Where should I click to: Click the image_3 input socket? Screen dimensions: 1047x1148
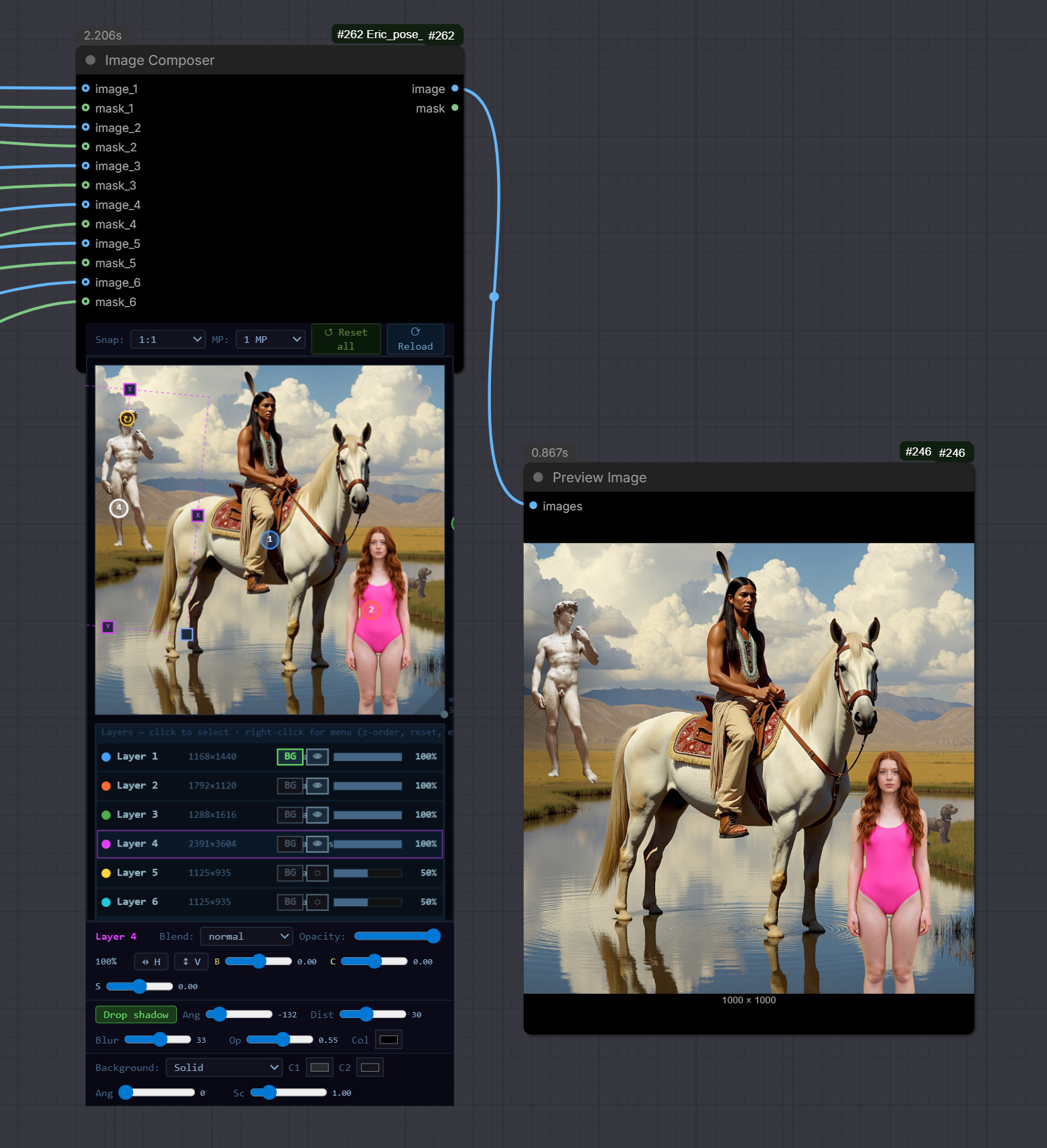86,165
